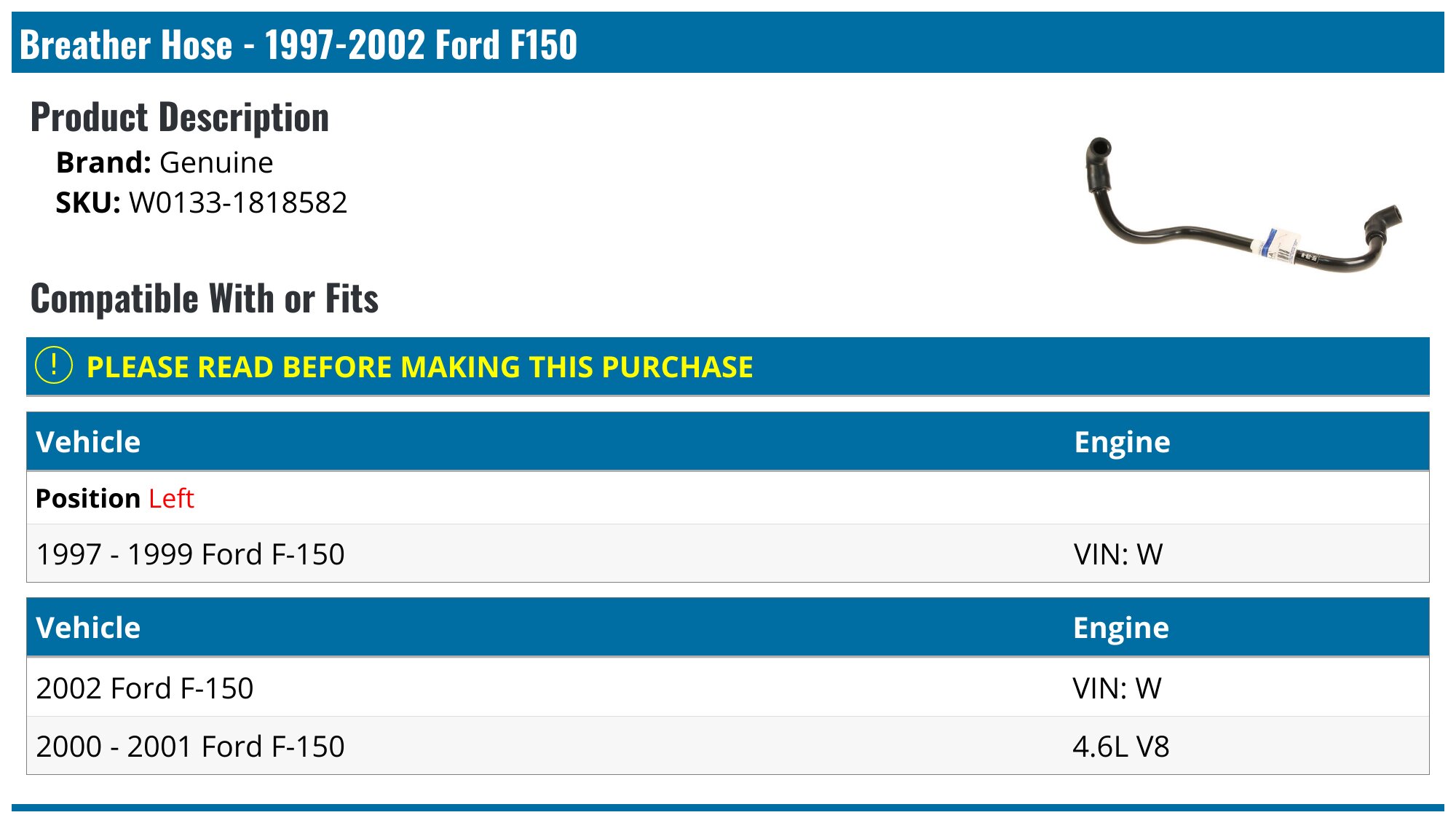
Task: Click the Vehicle header above the 2002 row
Action: point(88,628)
